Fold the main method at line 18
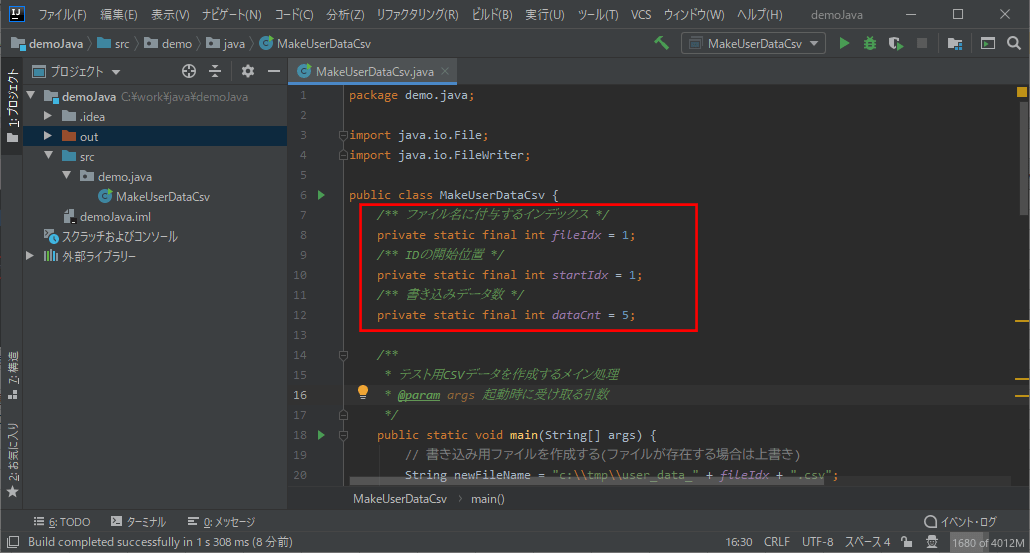The width and height of the screenshot is (1030, 553). click(x=343, y=435)
